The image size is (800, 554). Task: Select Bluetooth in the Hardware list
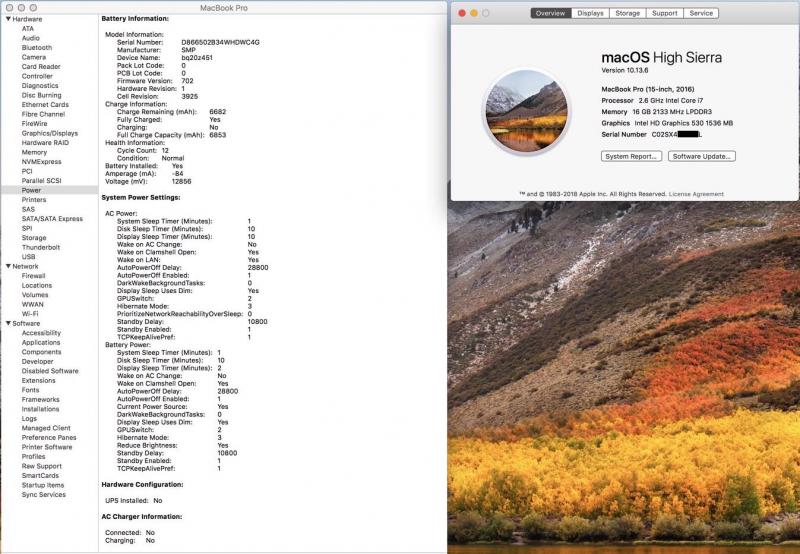[37, 47]
